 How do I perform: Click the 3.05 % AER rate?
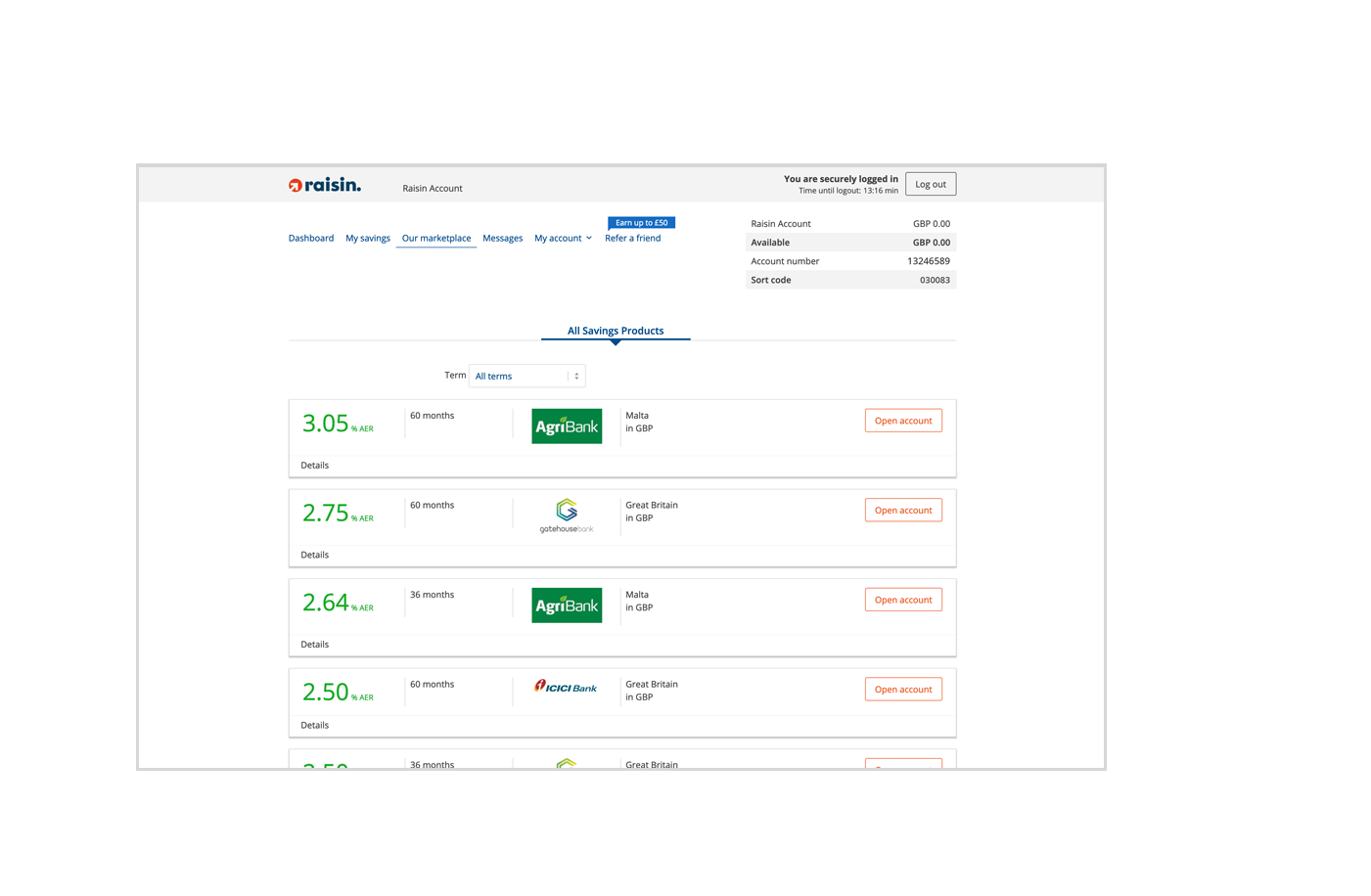(338, 424)
